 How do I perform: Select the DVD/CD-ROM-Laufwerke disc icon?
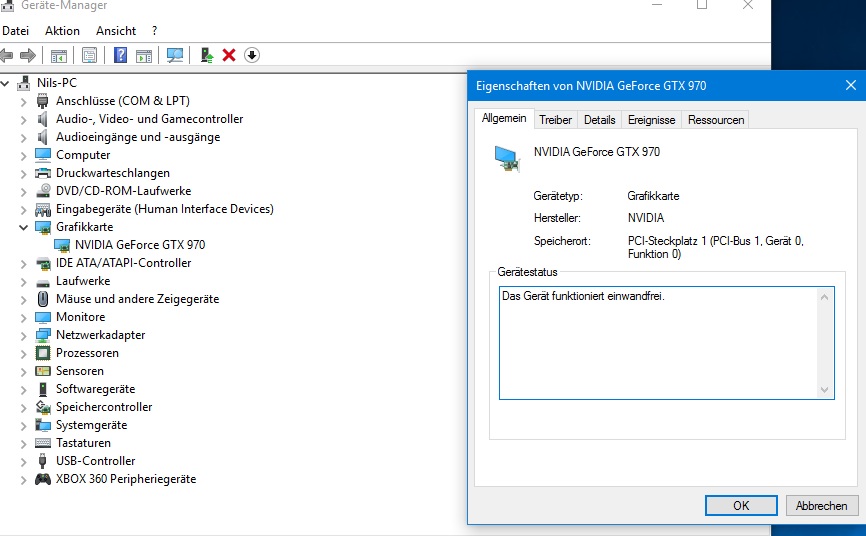tap(43, 191)
